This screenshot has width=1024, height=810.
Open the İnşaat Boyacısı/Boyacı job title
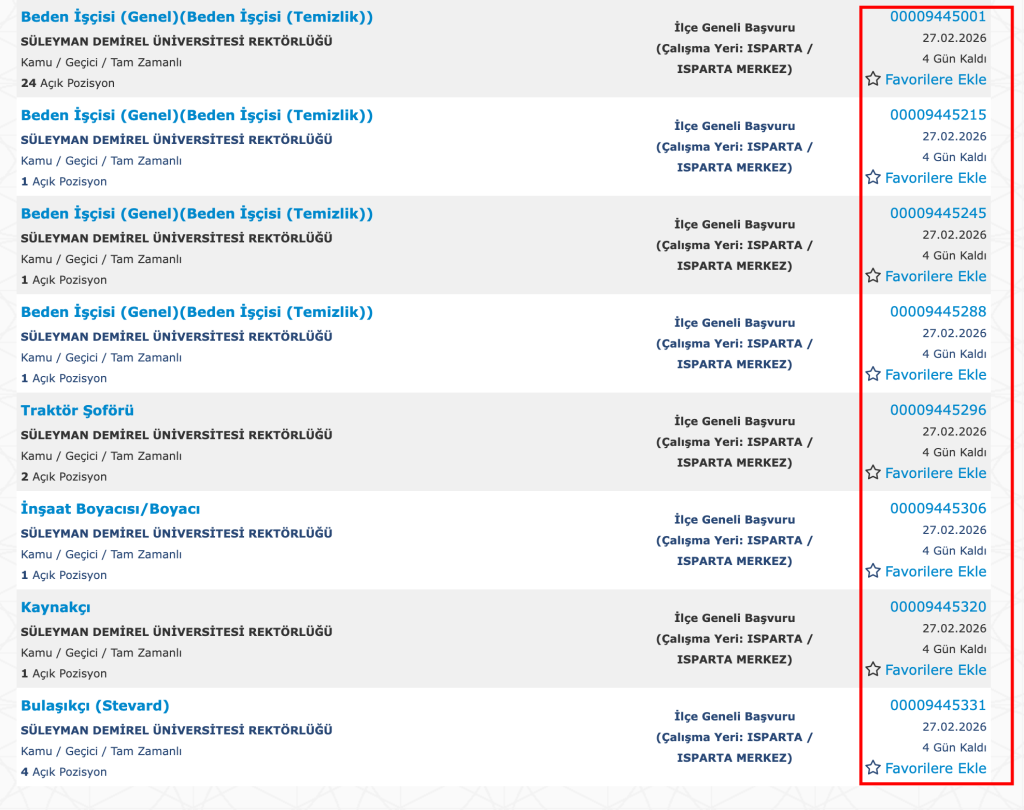[110, 509]
